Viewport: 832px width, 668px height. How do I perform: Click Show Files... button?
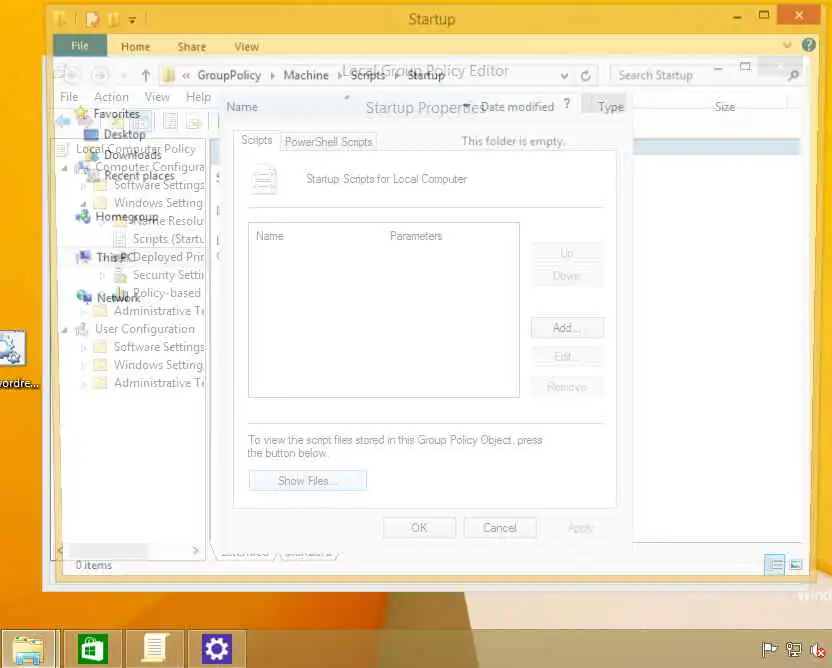[x=307, y=481]
